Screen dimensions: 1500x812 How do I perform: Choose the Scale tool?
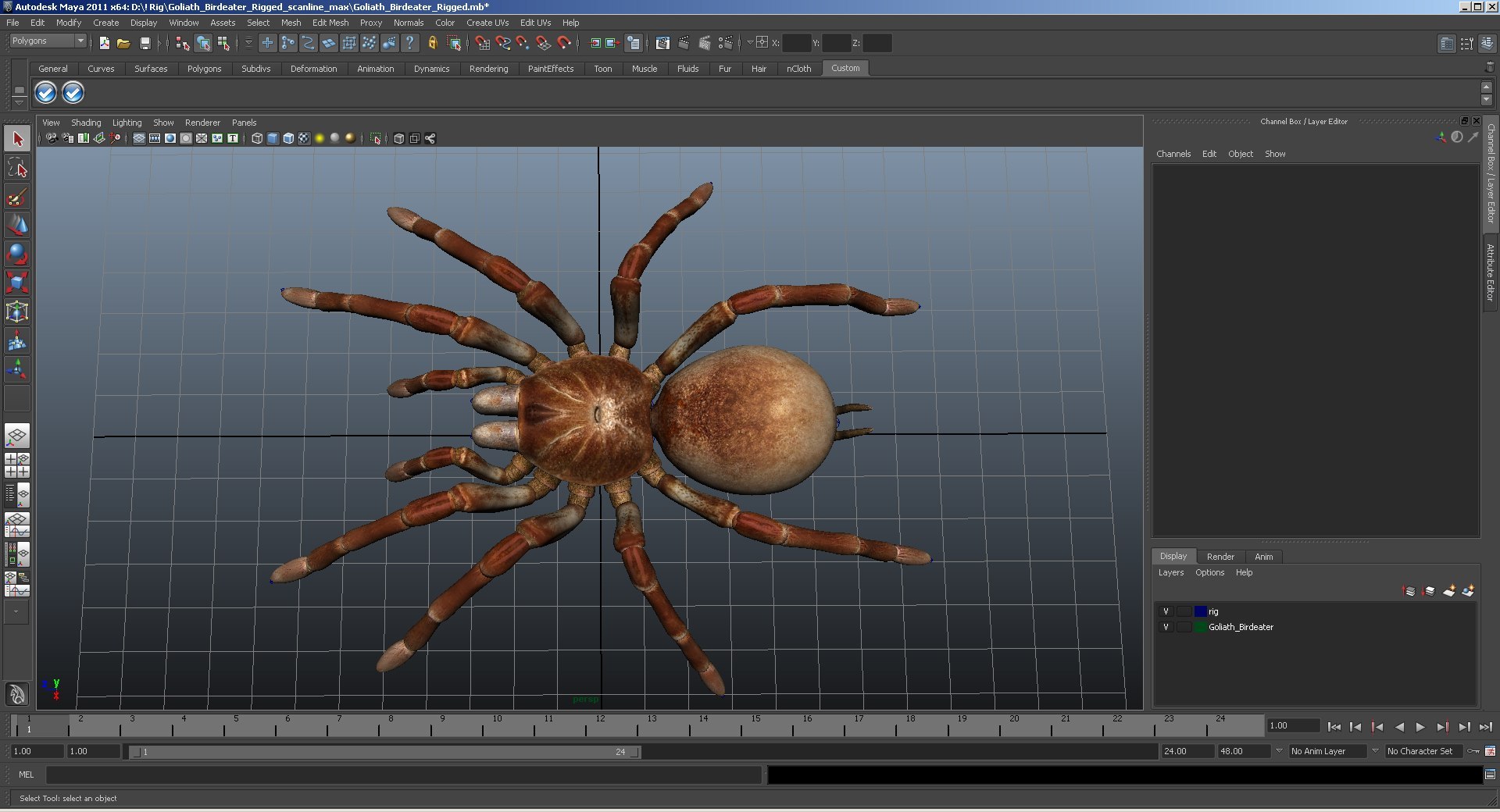17,283
